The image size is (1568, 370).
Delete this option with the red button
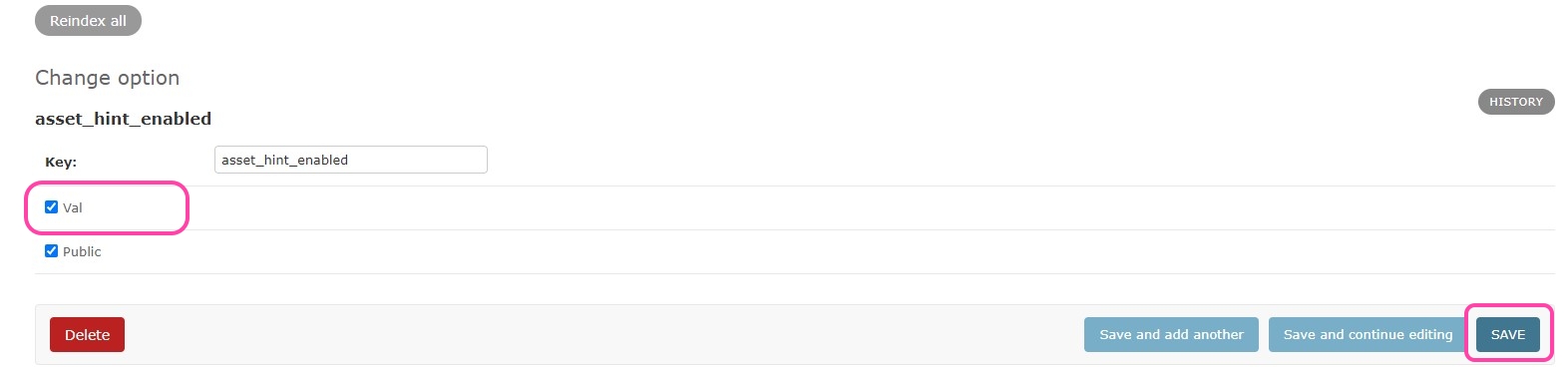pyautogui.click(x=87, y=335)
